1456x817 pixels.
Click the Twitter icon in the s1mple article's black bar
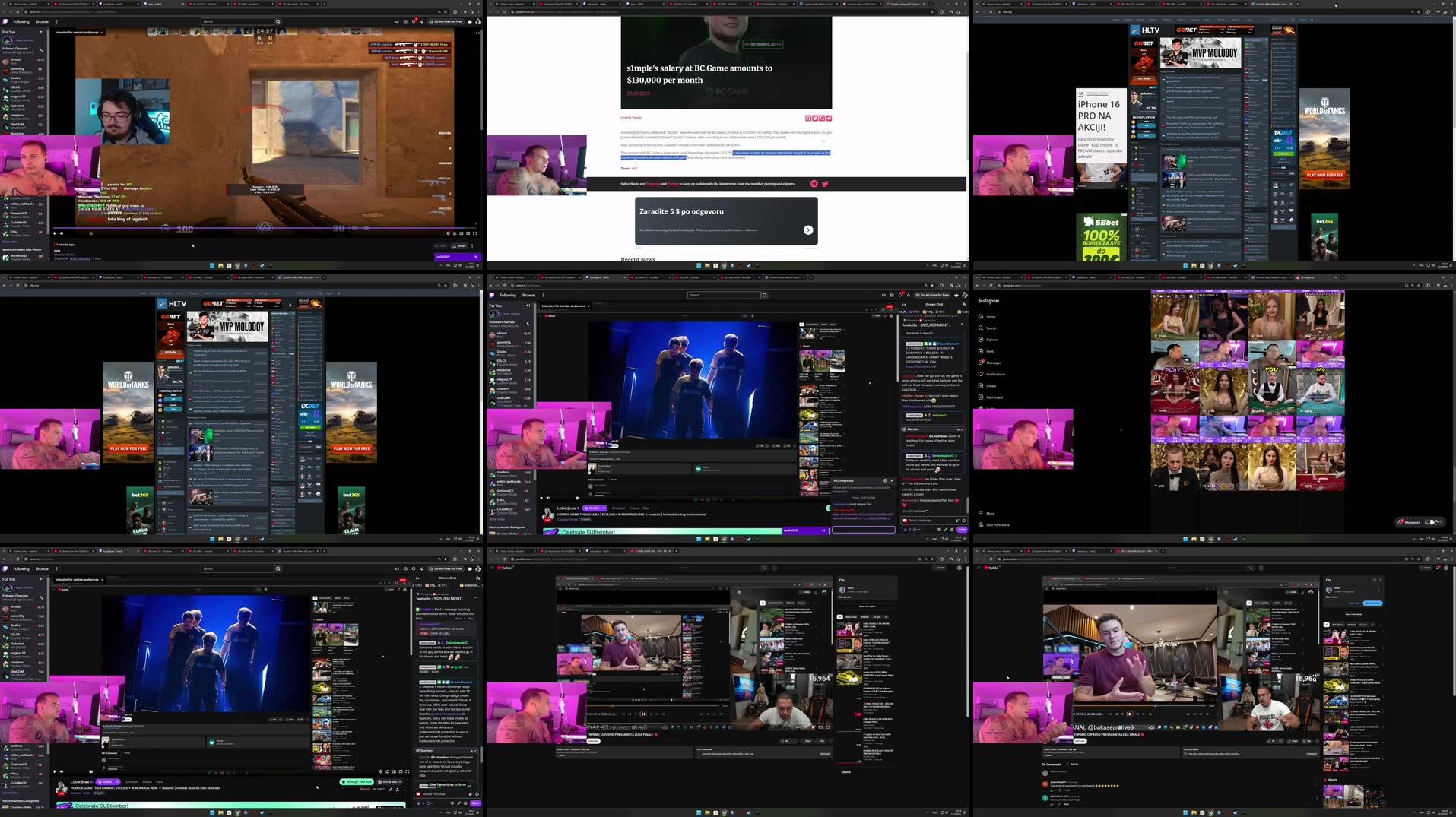[825, 184]
